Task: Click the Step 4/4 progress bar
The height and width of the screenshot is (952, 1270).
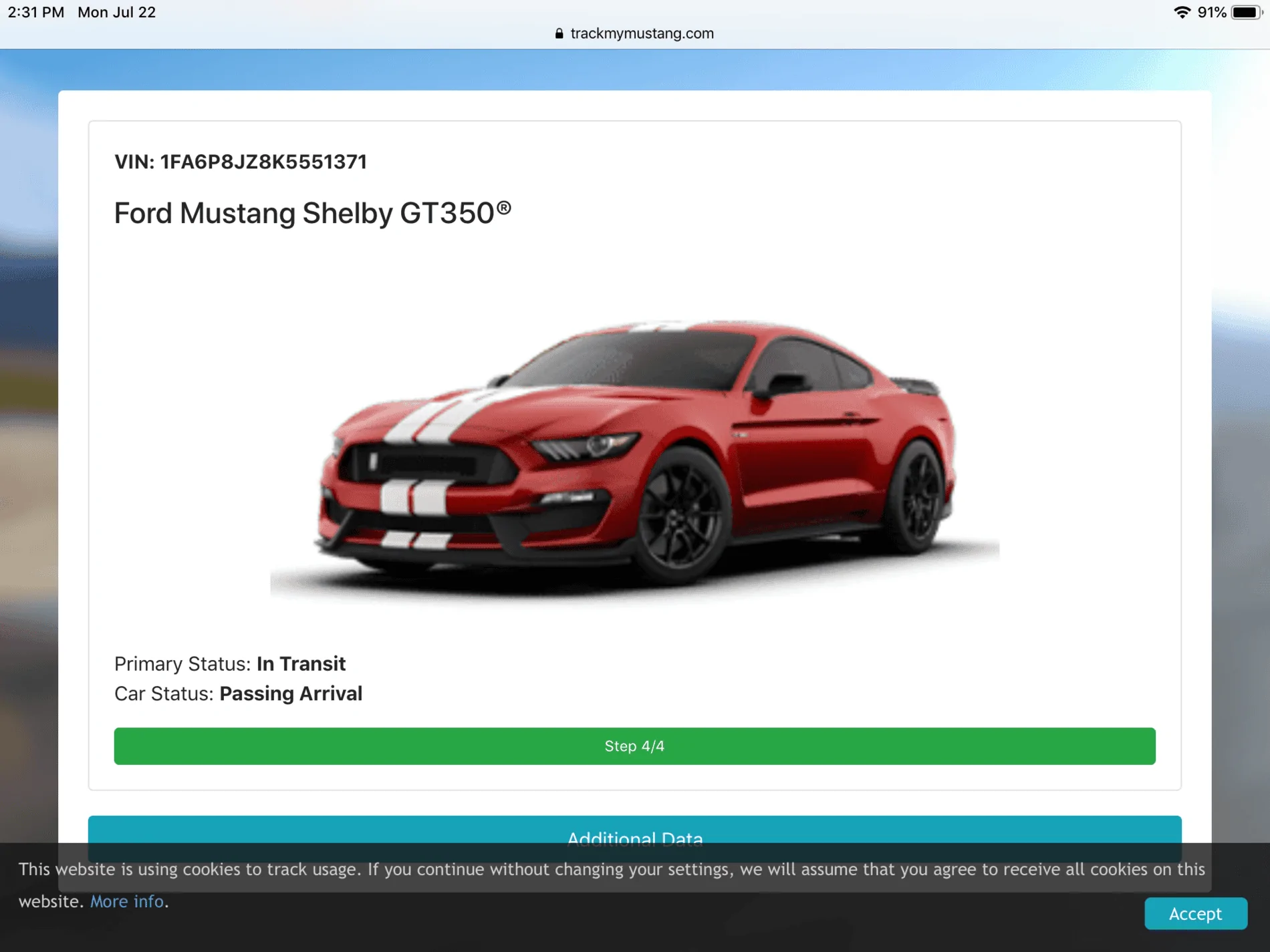Action: pos(634,746)
